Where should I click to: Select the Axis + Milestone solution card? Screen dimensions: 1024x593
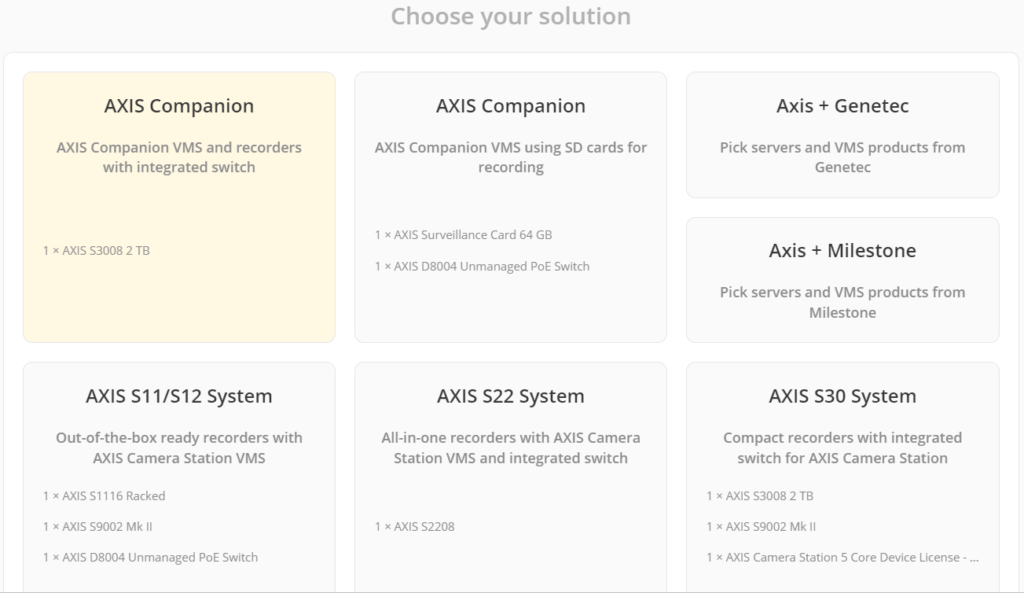pyautogui.click(x=843, y=279)
